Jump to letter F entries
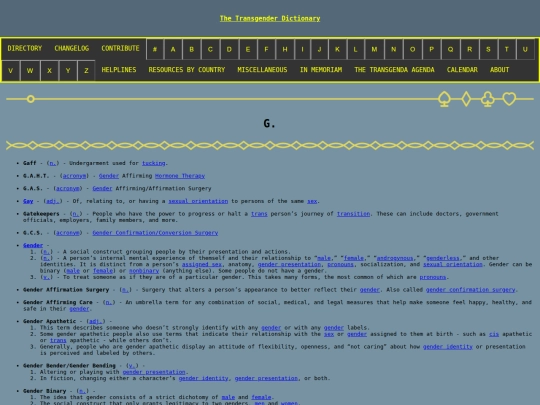540x405 pixels. coord(266,49)
